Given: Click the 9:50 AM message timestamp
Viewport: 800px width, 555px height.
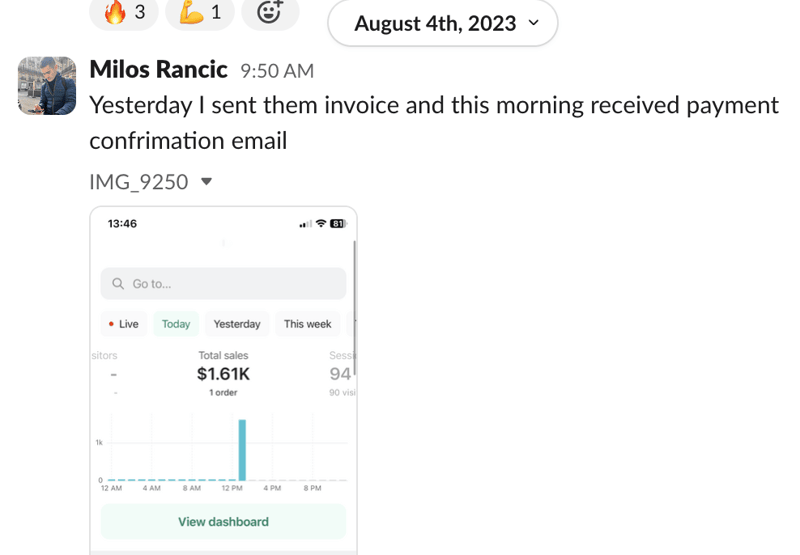Looking at the screenshot, I should (x=277, y=71).
